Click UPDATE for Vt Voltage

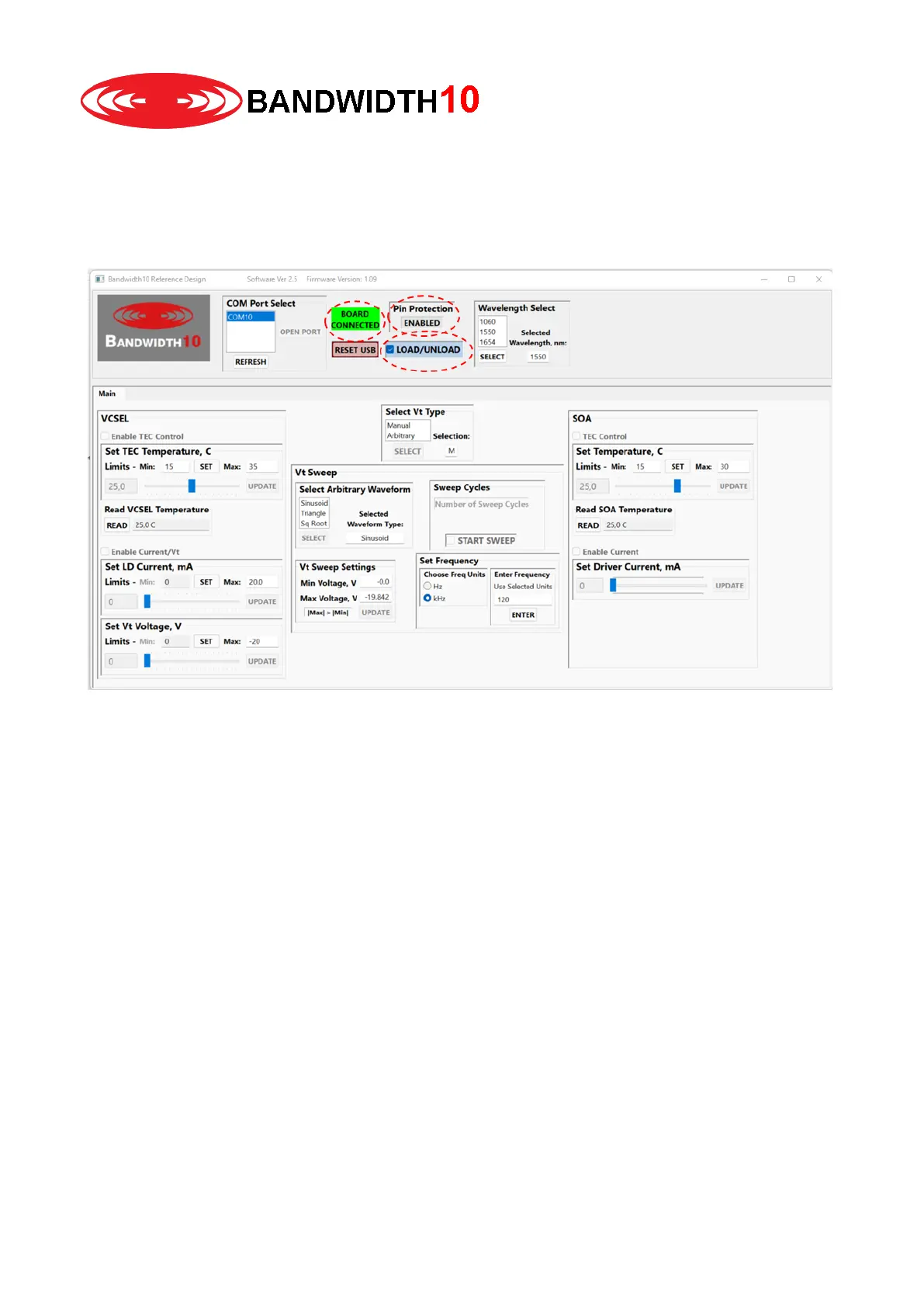262,661
